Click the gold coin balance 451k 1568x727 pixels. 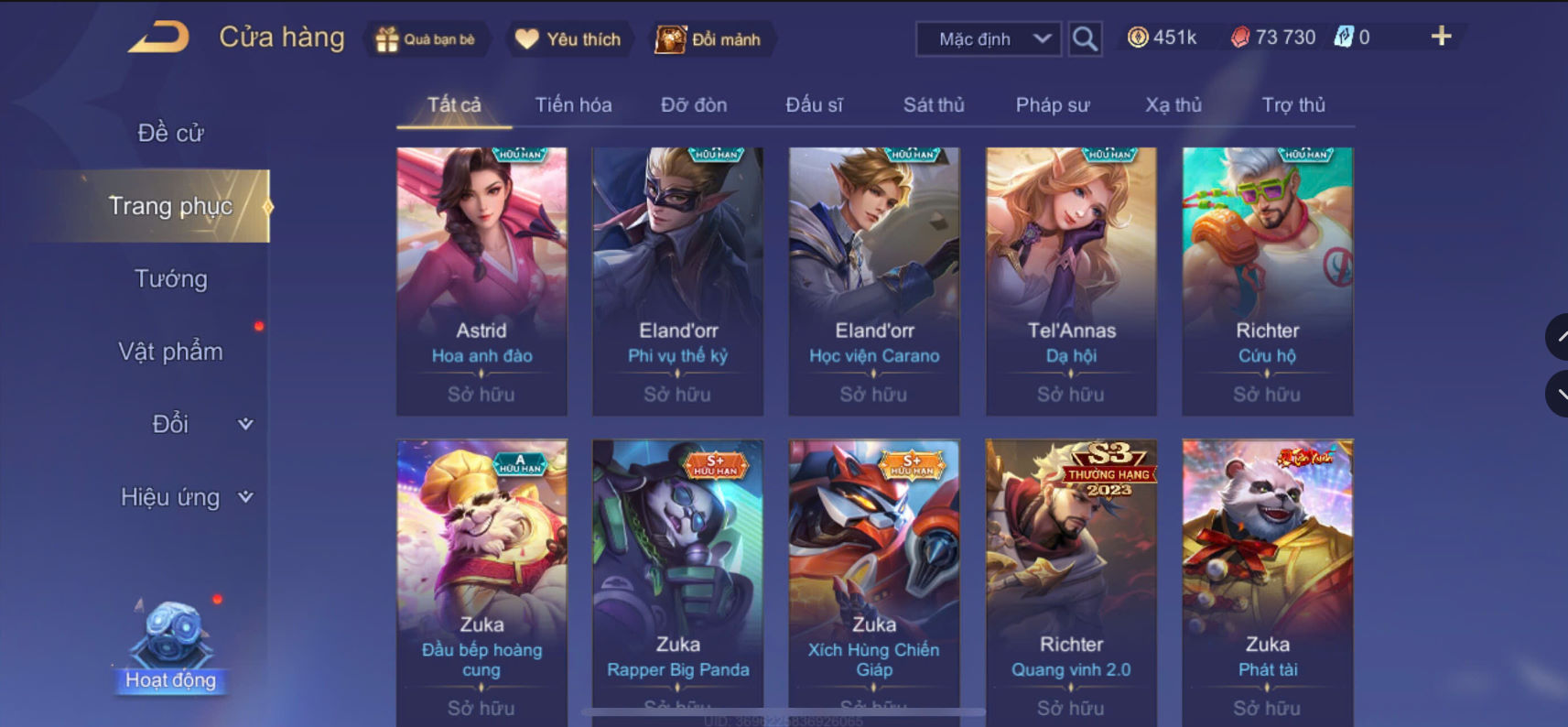(x=1162, y=38)
